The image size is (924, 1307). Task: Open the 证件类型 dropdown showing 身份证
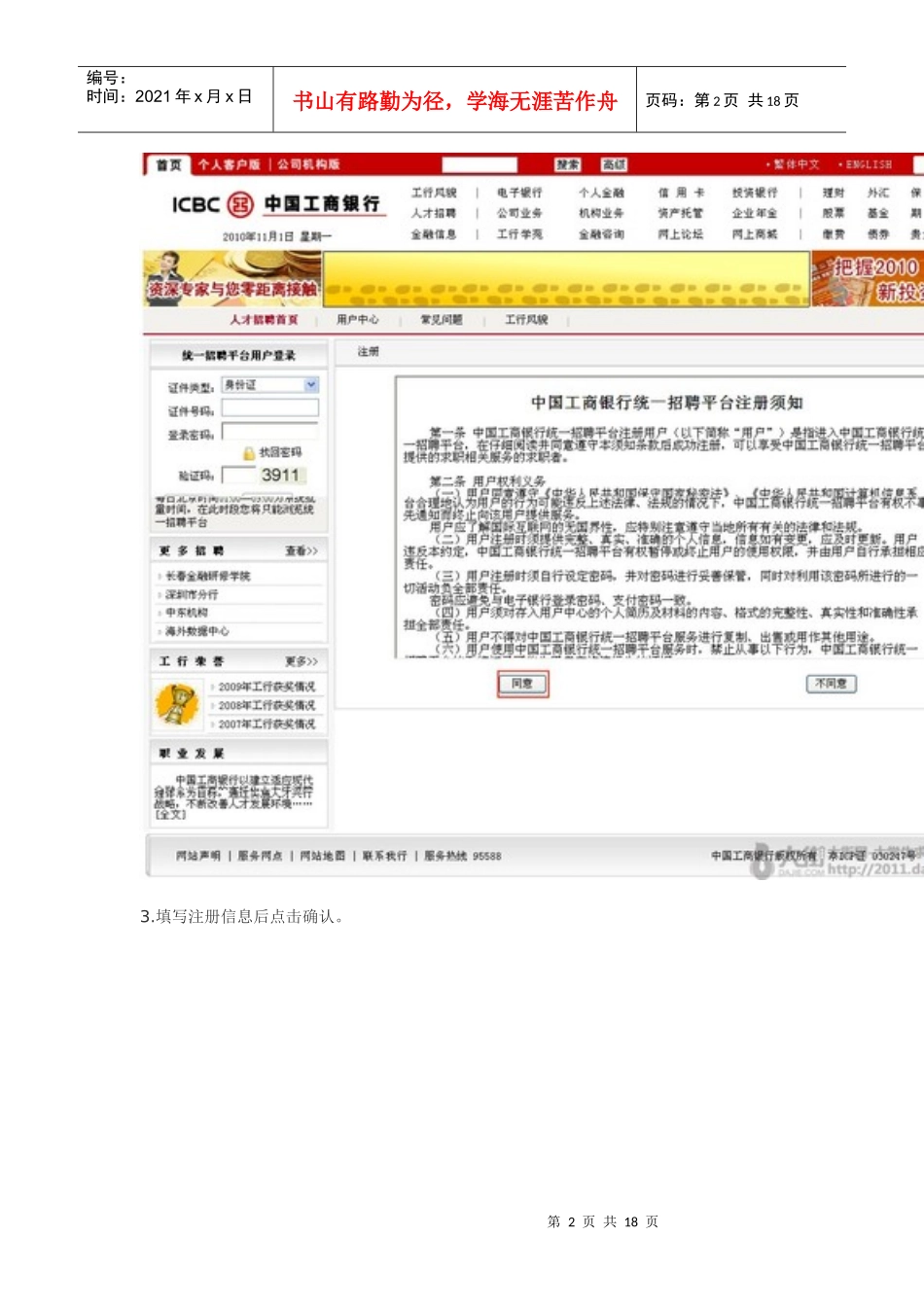tap(270, 385)
